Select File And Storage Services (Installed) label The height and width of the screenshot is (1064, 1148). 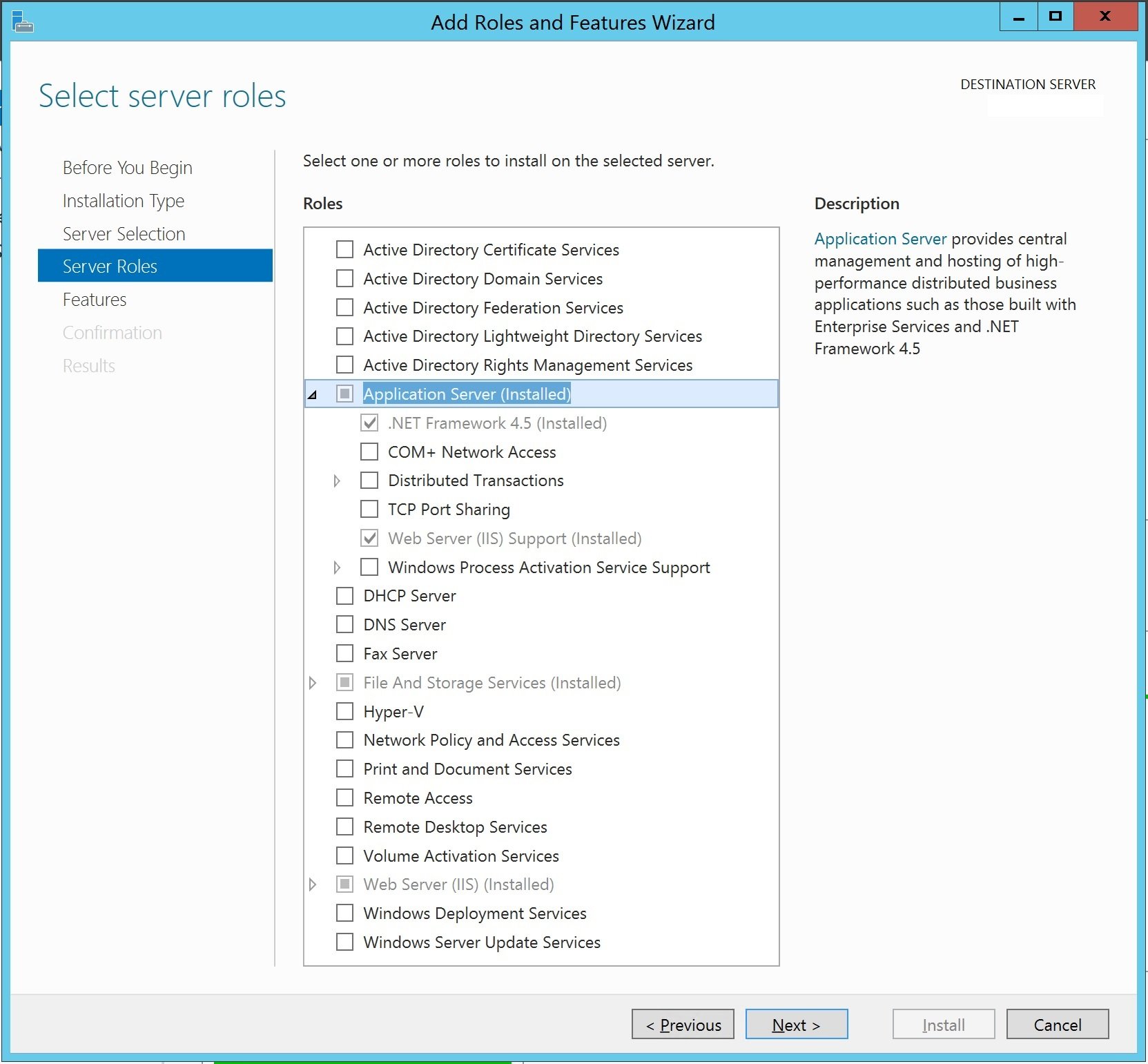492,683
